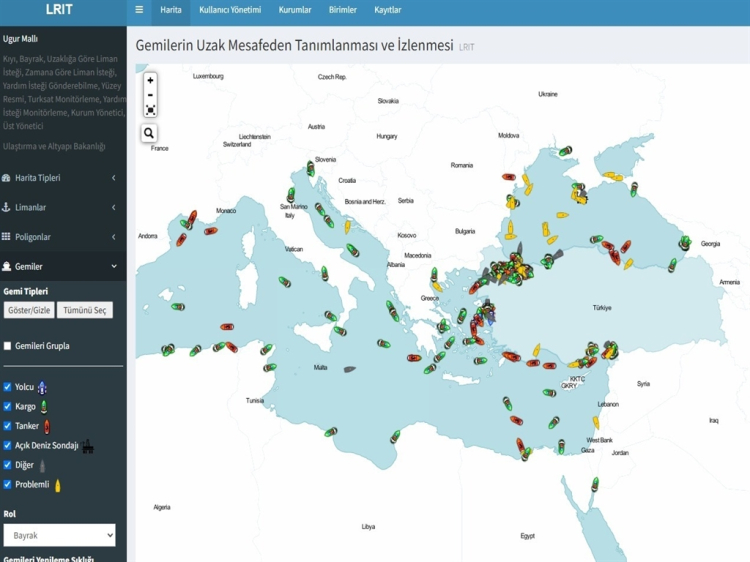
Task: Click the yellow ship icon beside Problemli
Action: [58, 486]
